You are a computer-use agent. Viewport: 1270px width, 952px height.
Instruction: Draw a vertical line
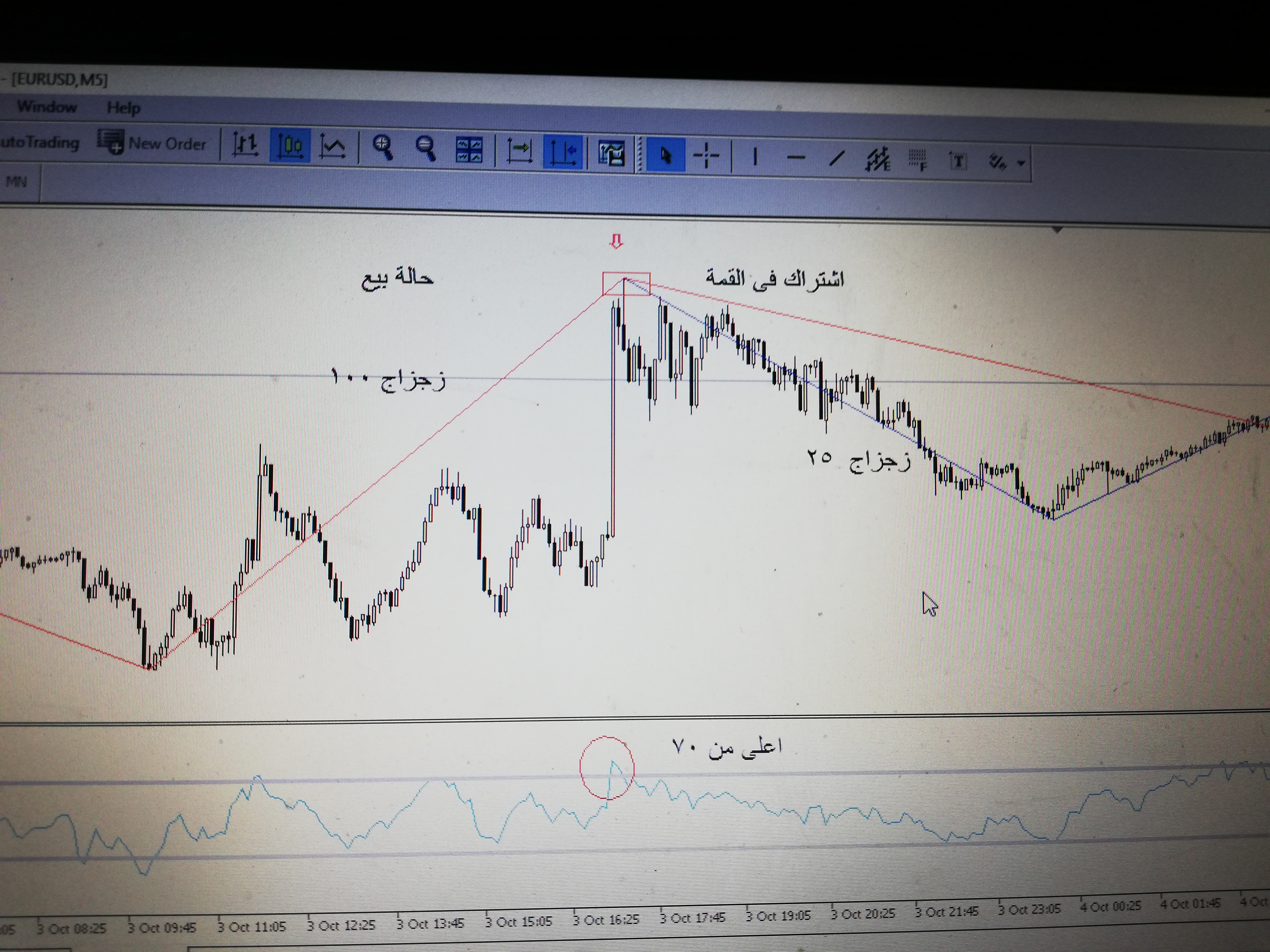tap(755, 157)
